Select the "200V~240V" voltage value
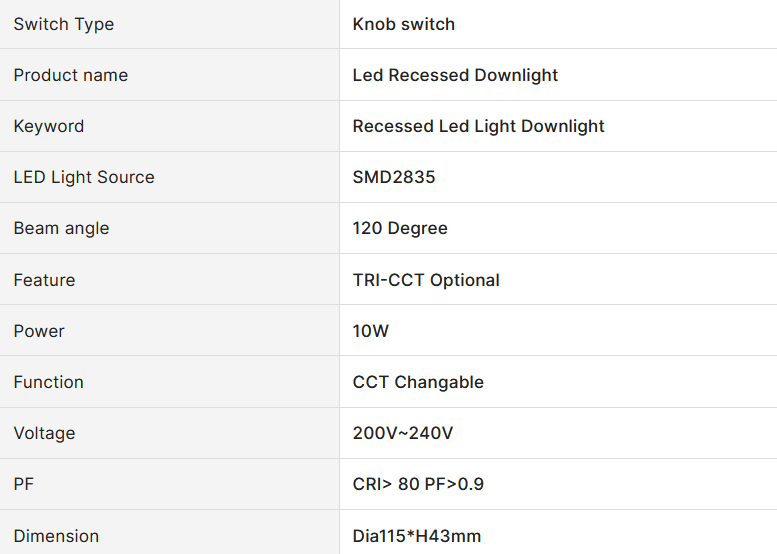The image size is (777, 554). coord(403,433)
